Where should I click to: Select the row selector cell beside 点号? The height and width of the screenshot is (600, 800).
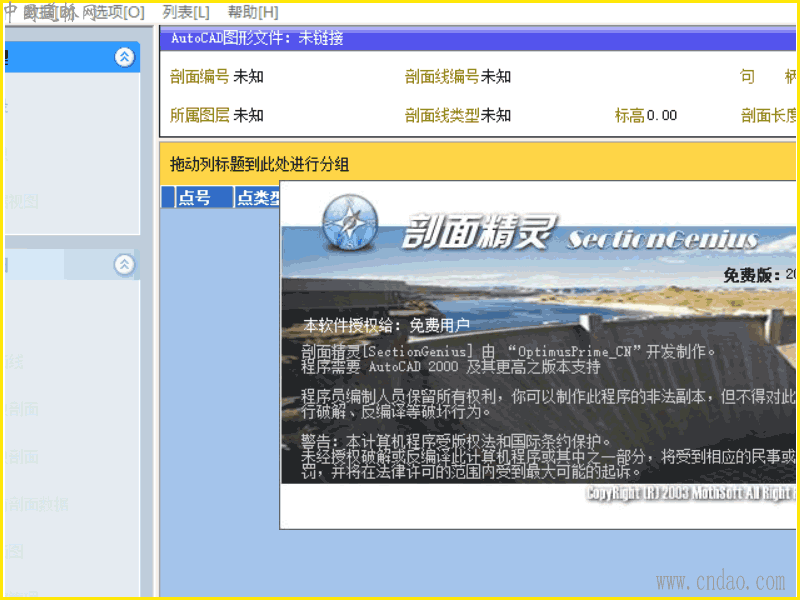click(168, 197)
